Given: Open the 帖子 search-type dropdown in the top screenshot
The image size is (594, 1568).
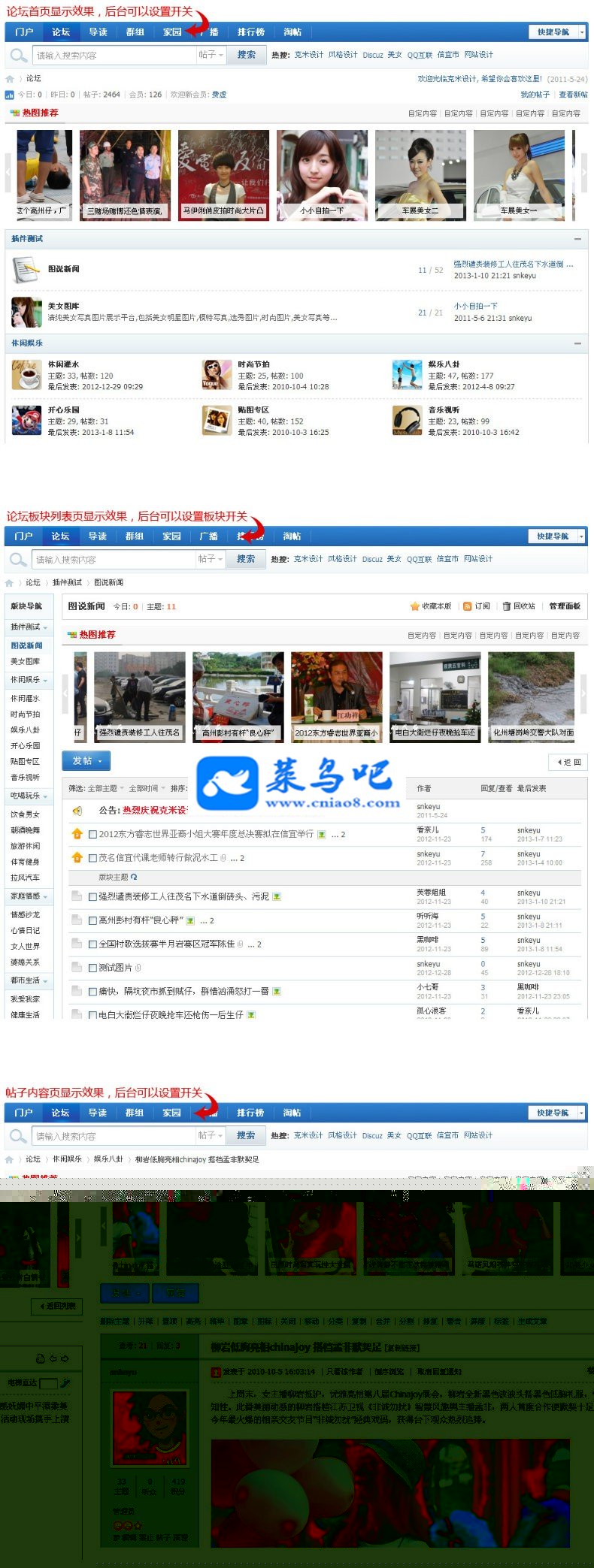Looking at the screenshot, I should coord(211,55).
